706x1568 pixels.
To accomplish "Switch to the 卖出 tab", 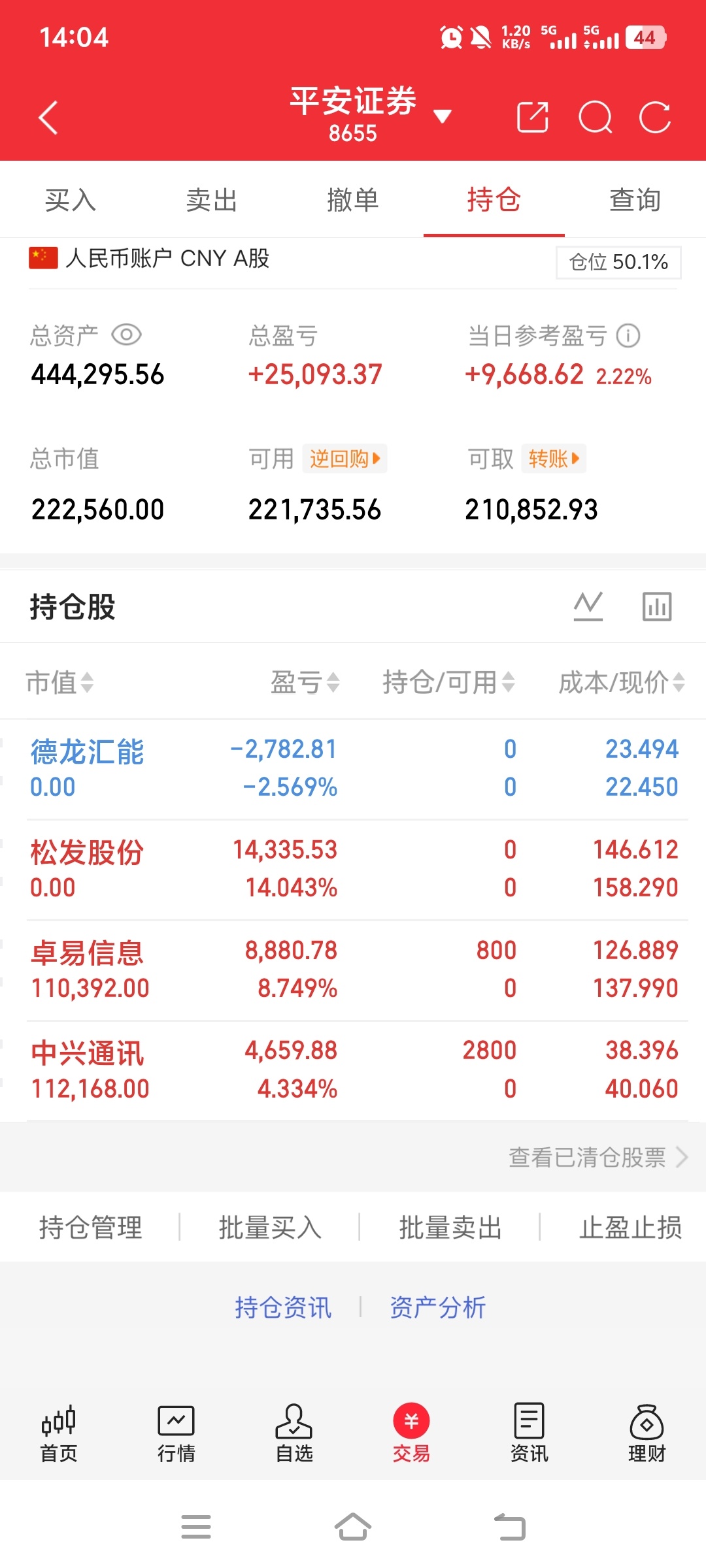I will pyautogui.click(x=212, y=200).
